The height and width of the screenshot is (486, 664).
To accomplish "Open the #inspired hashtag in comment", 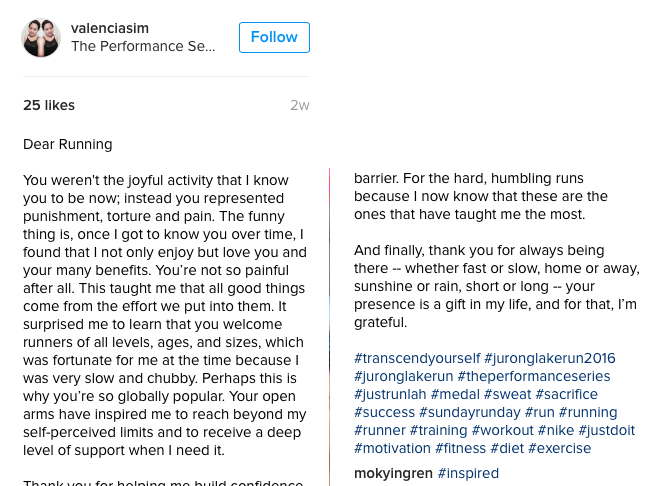I will [x=468, y=473].
